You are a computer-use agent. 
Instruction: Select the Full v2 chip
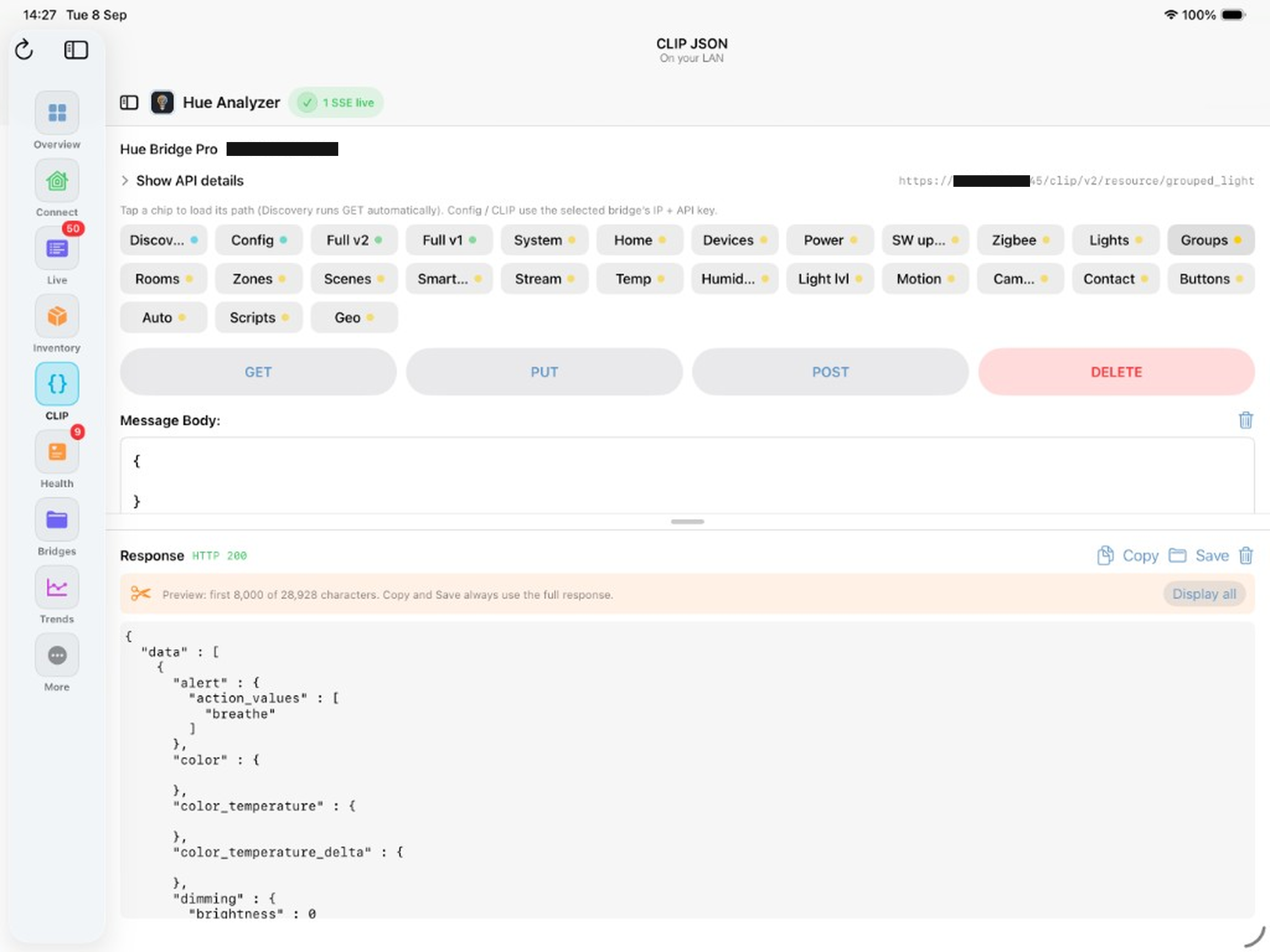353,240
